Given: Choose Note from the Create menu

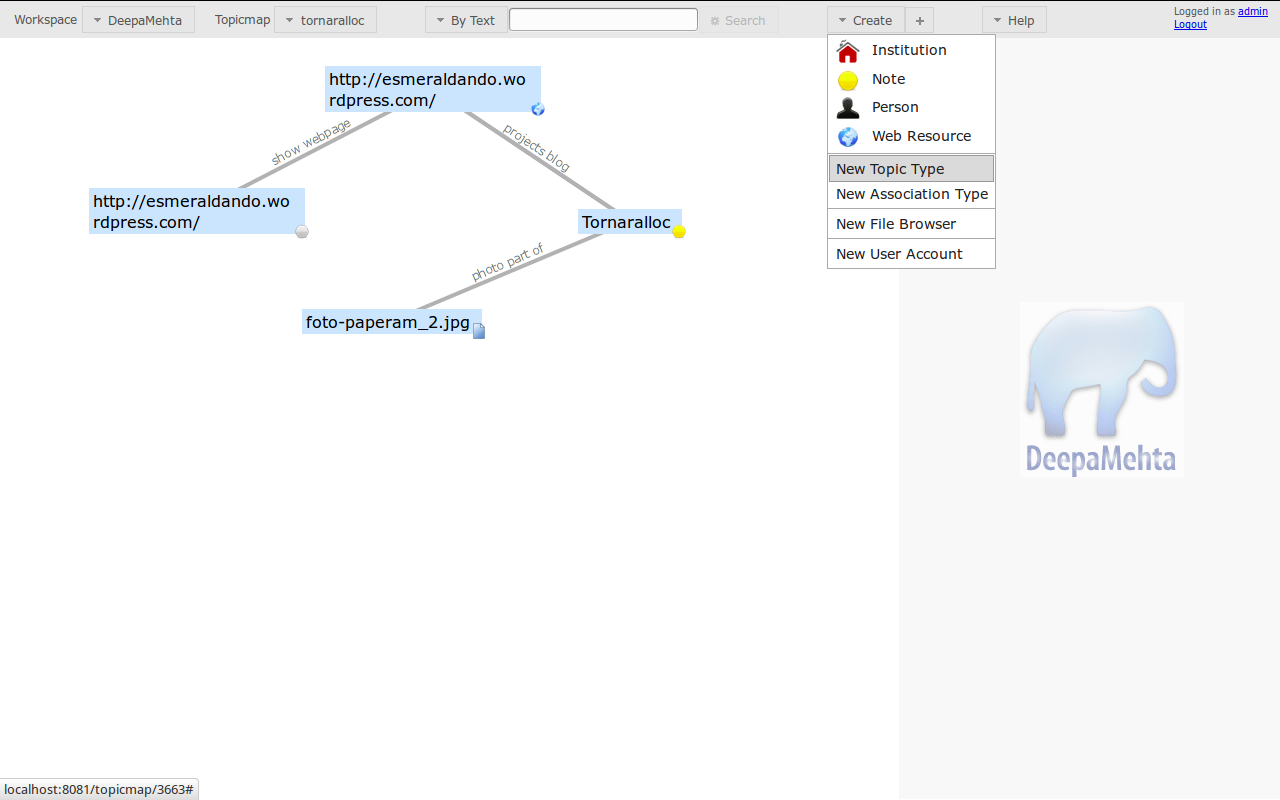Looking at the screenshot, I should coord(911,79).
